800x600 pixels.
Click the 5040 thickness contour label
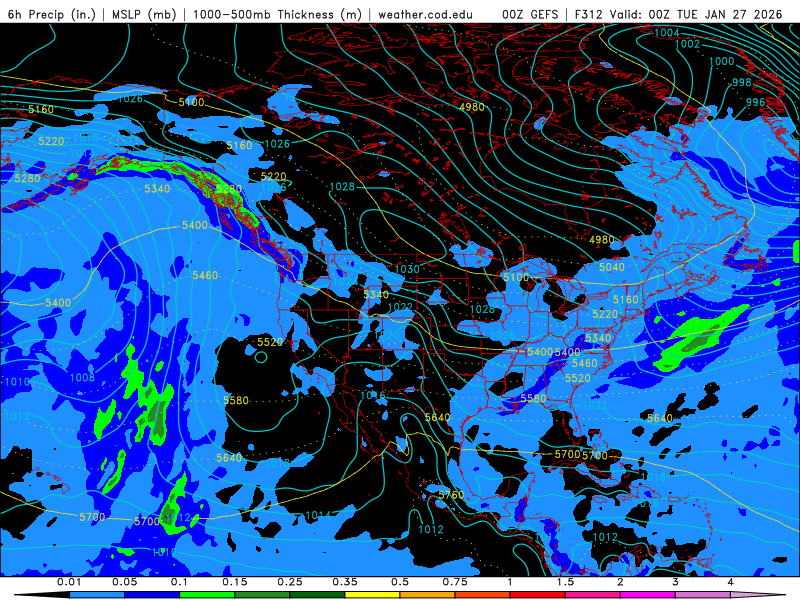point(612,267)
